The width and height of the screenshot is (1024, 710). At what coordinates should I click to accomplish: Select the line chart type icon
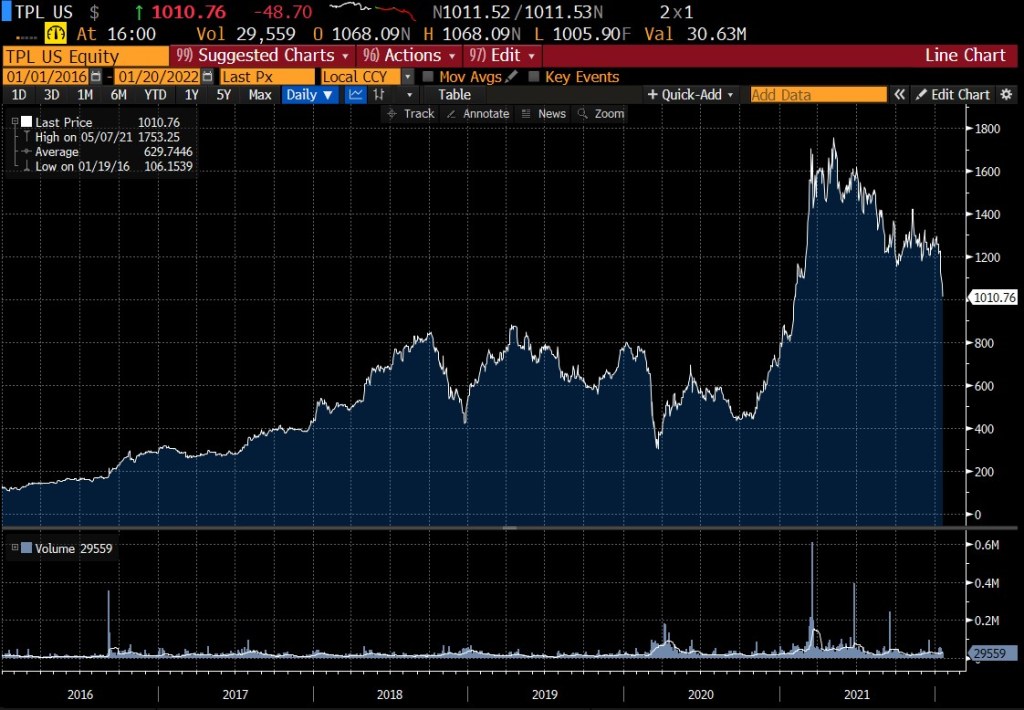(x=355, y=95)
